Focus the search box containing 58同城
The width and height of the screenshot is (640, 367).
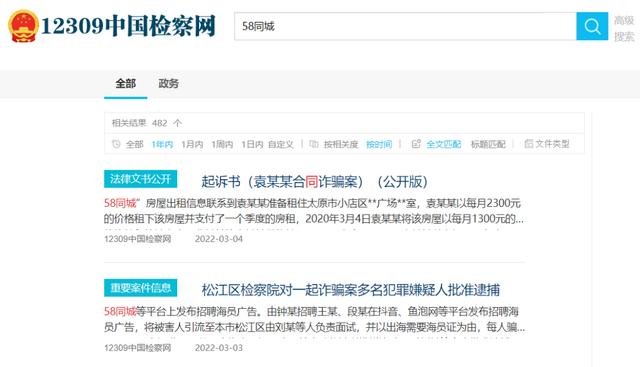[405, 26]
